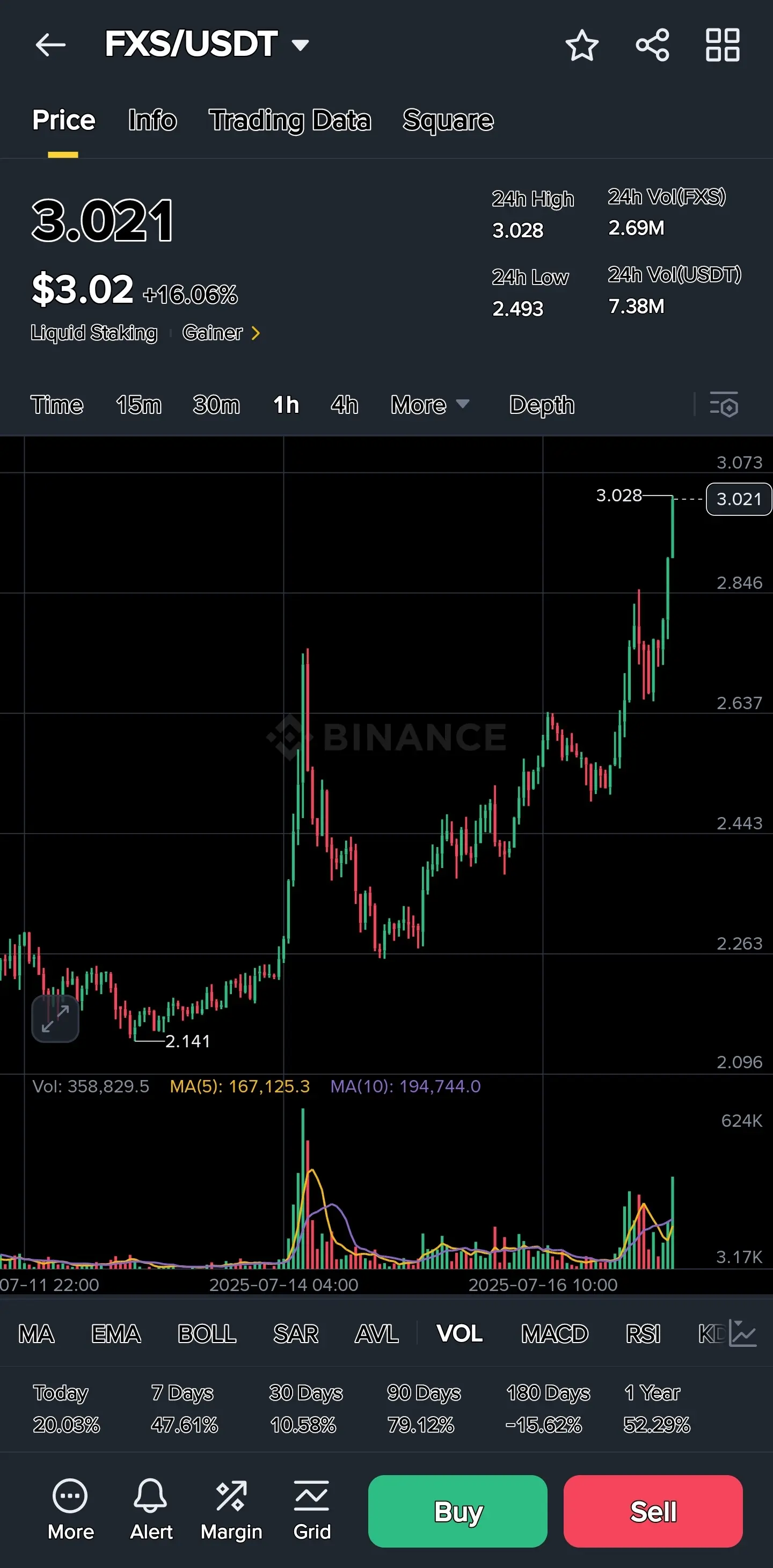This screenshot has height=1568, width=773.
Task: Toggle the SAR indicator
Action: coord(296,1333)
